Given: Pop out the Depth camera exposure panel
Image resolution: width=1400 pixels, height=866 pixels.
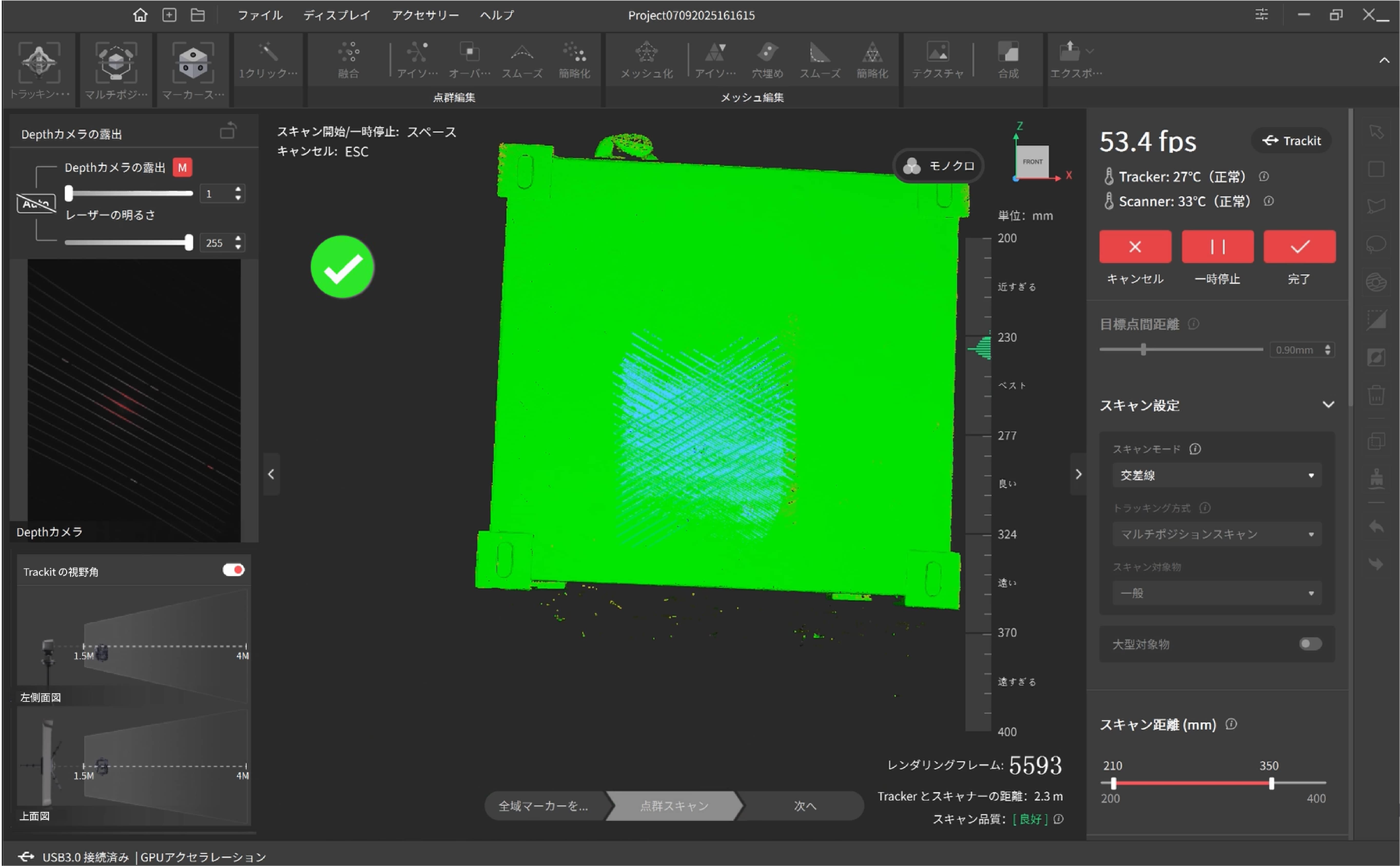Looking at the screenshot, I should (228, 131).
